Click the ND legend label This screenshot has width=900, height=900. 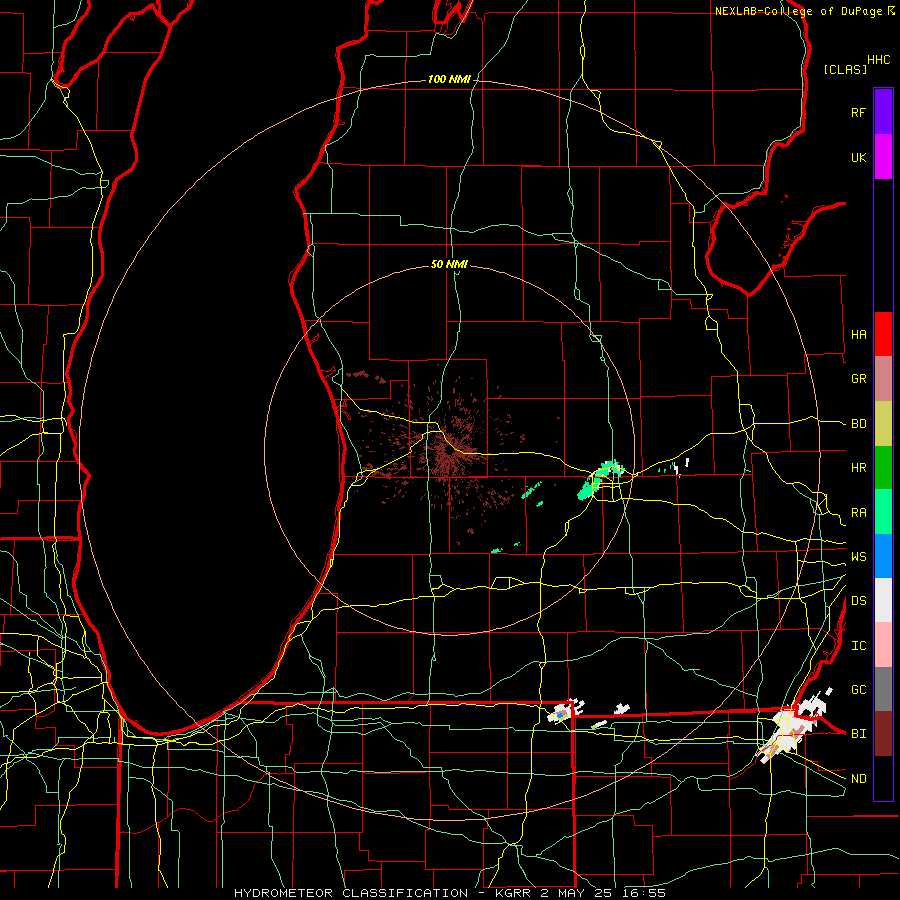[x=858, y=779]
